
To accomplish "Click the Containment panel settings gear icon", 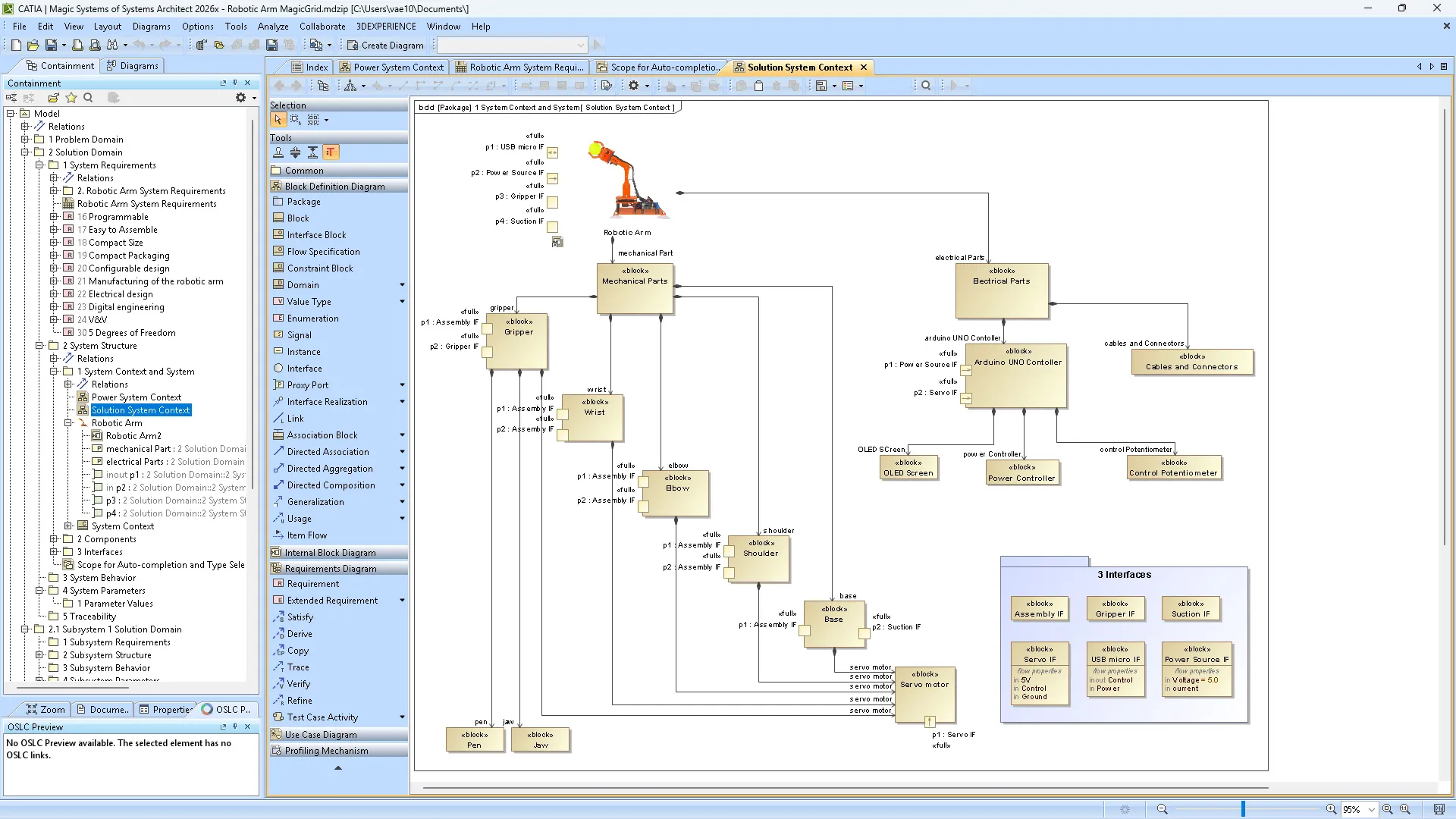I will pyautogui.click(x=240, y=98).
